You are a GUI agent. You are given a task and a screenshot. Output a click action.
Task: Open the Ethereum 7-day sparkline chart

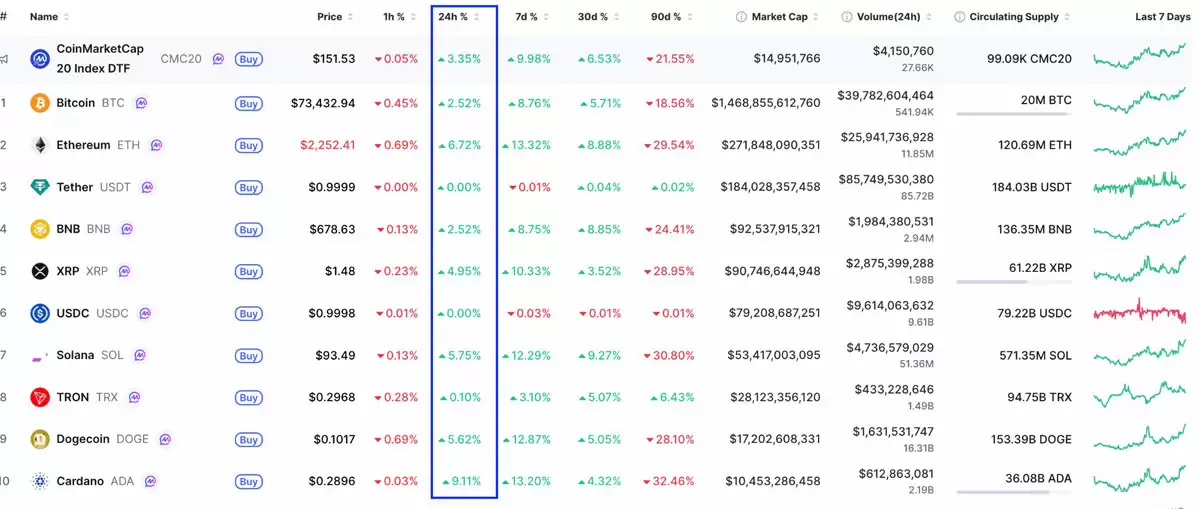click(x=1139, y=144)
